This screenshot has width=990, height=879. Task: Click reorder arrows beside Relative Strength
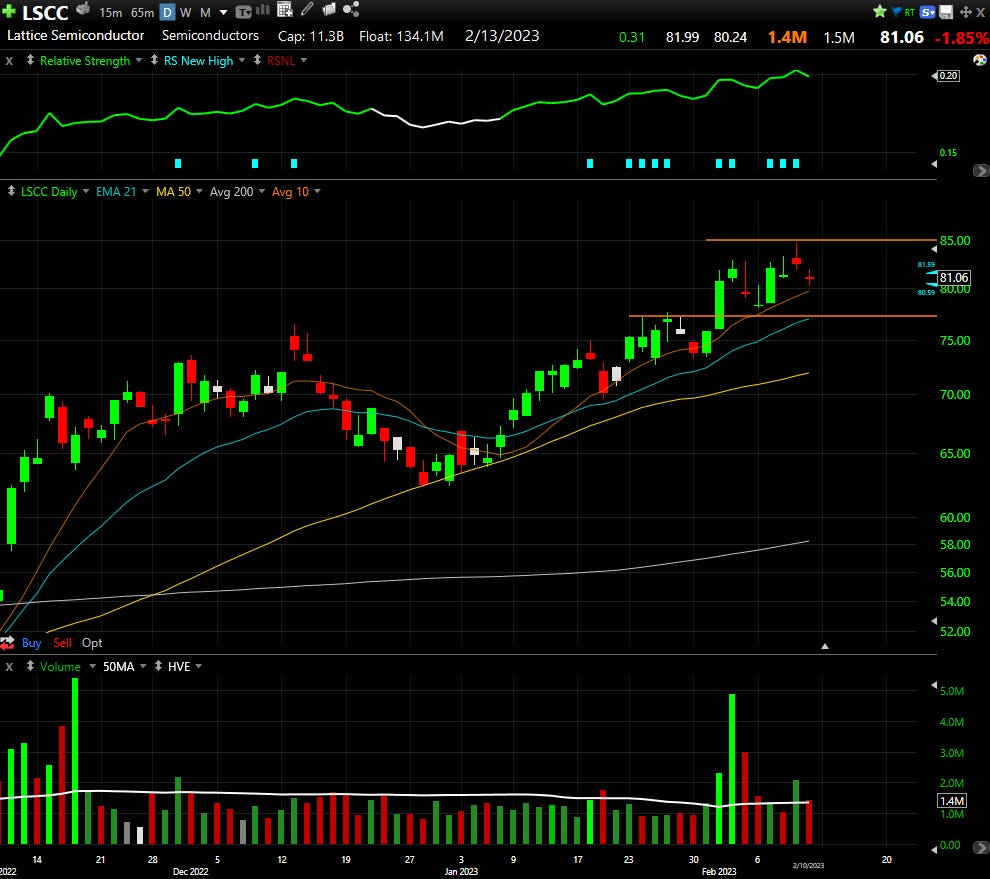[x=30, y=60]
